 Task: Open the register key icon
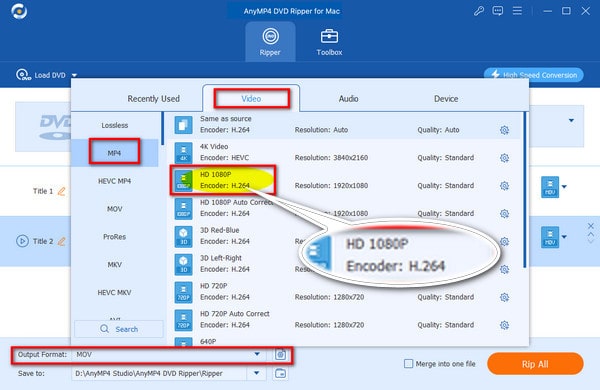click(x=479, y=11)
